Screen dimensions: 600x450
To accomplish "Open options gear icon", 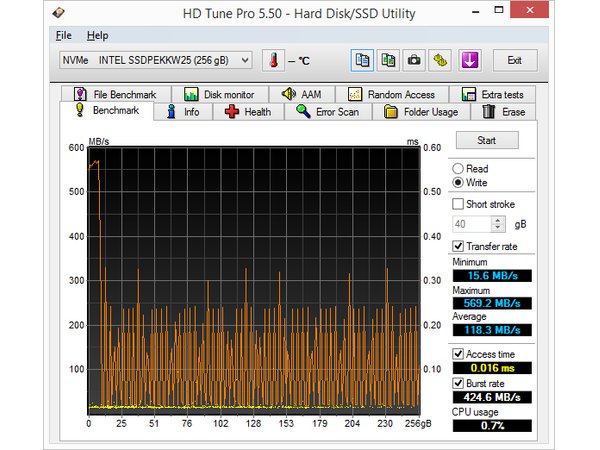I will pos(440,60).
